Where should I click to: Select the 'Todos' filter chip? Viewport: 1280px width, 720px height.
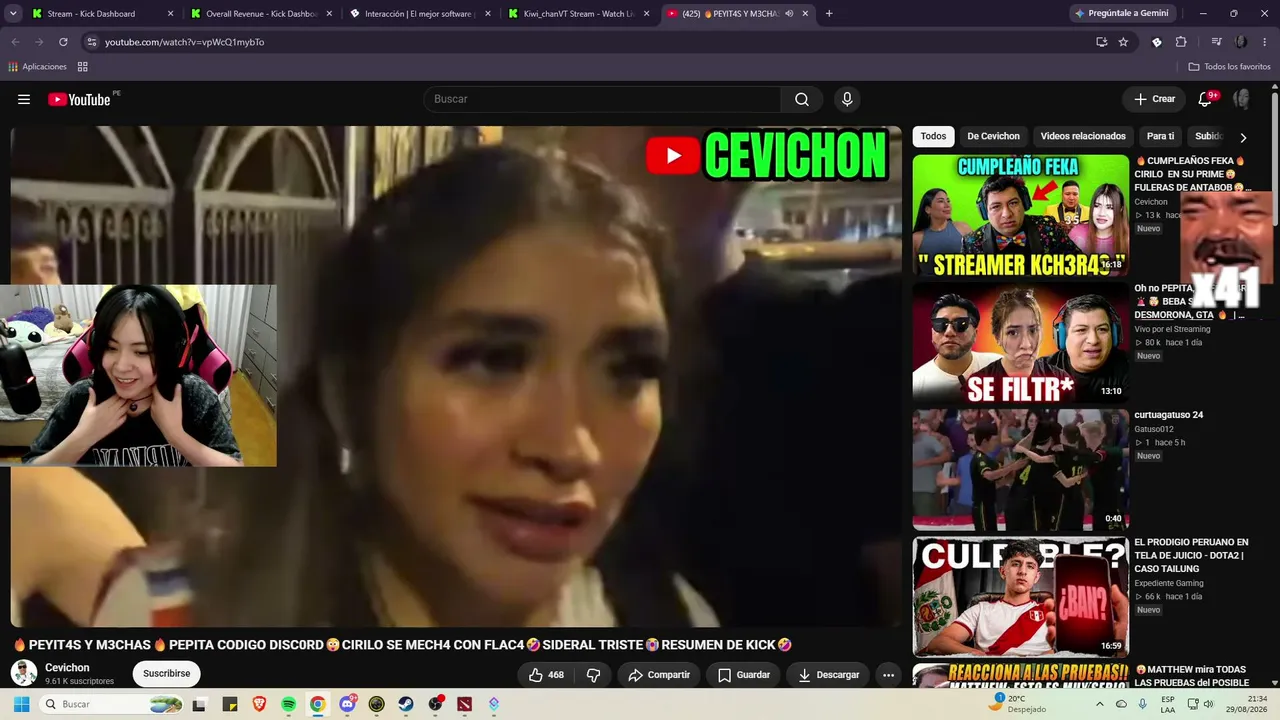[x=933, y=136]
